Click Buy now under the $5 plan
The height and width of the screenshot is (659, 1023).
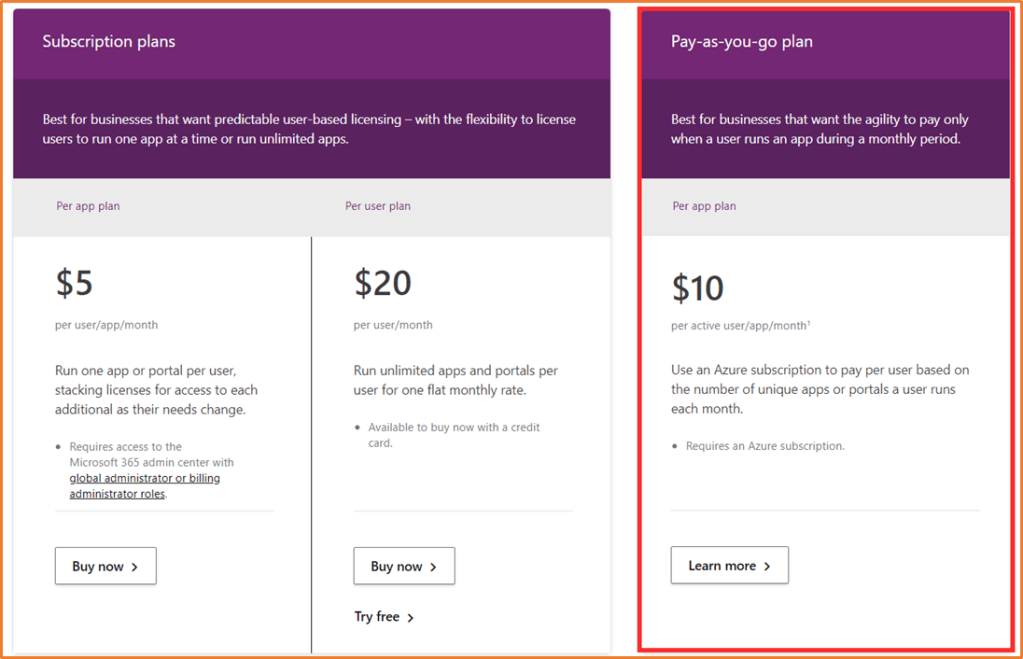click(105, 566)
